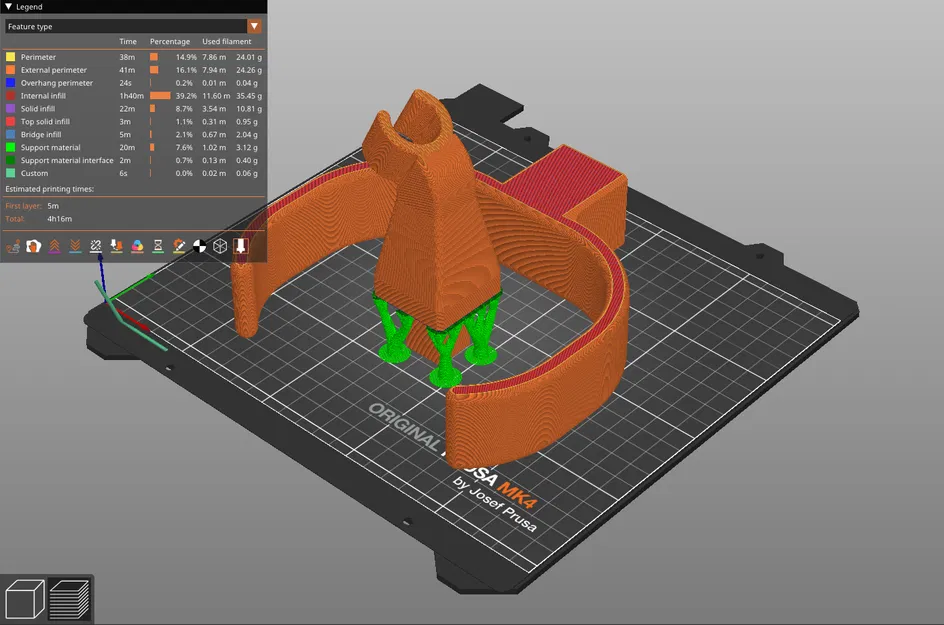Toggle tool changes icon in legend
Screen dimensions: 944x625
pyautogui.click(x=117, y=246)
